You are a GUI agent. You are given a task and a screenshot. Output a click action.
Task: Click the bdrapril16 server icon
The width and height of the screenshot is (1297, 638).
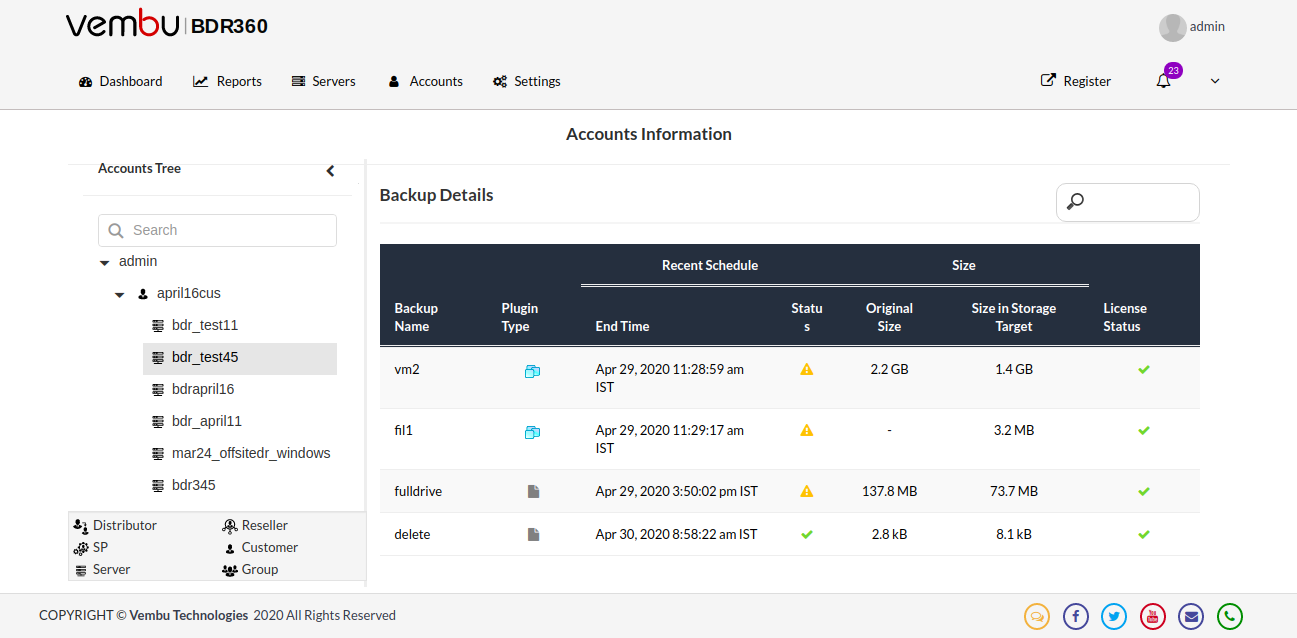coord(158,390)
